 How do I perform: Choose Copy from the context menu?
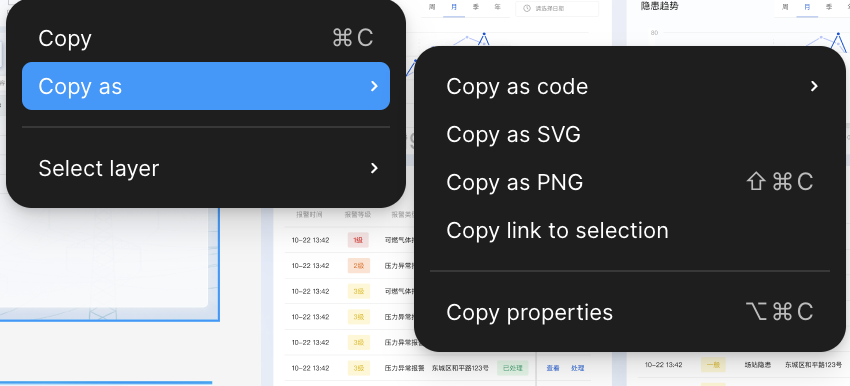tap(206, 38)
